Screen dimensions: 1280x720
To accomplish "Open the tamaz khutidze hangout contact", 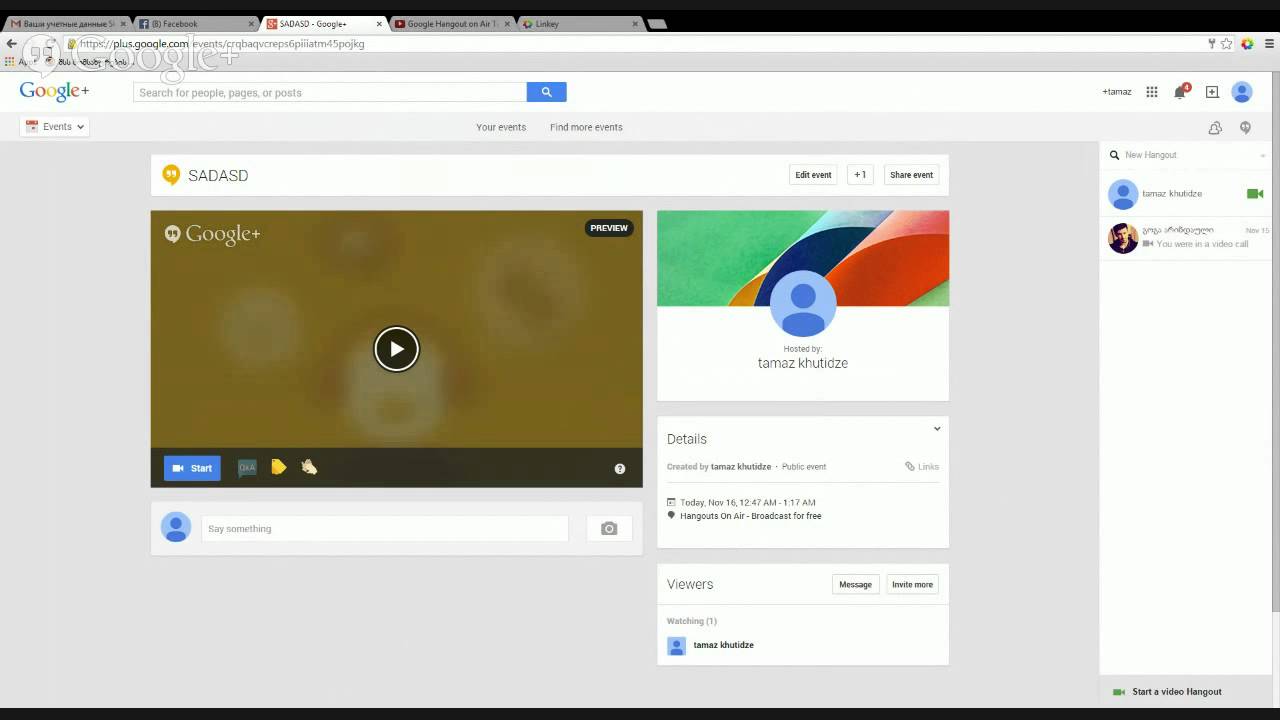I will coord(1186,194).
